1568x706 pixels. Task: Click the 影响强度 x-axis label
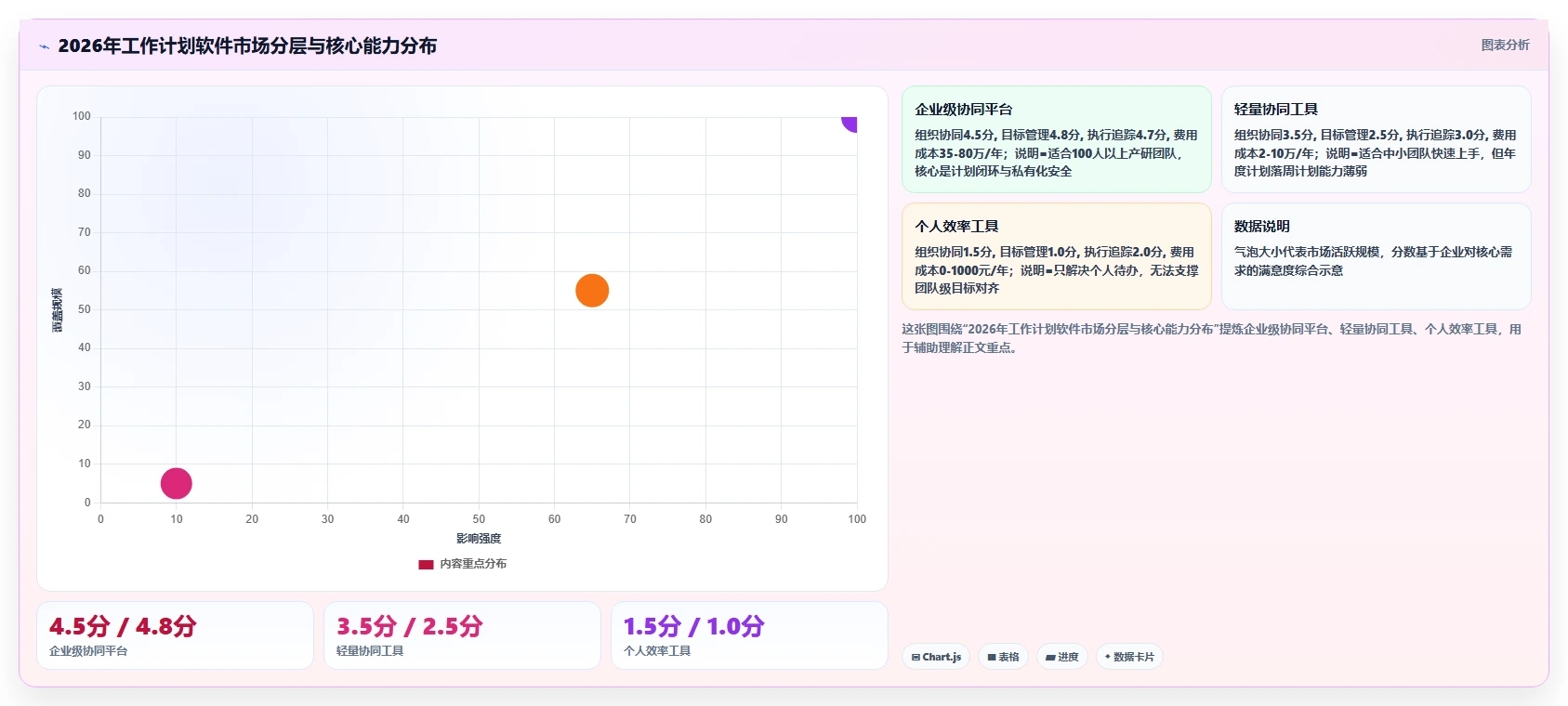(479, 539)
